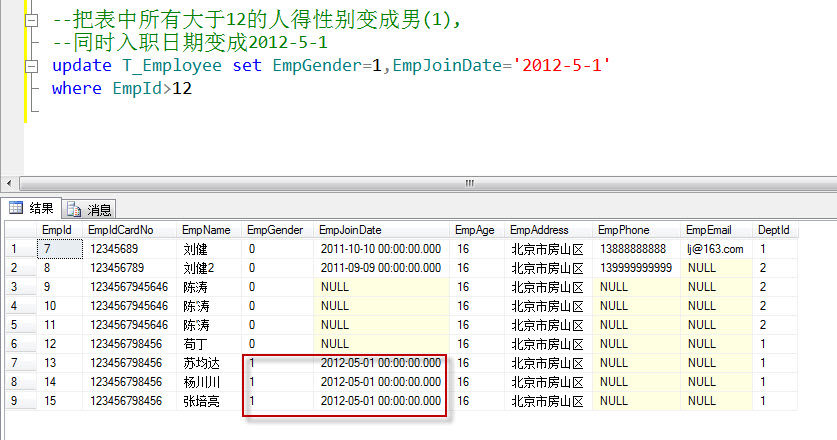Click the phone cell 139999999999

click(x=636, y=268)
